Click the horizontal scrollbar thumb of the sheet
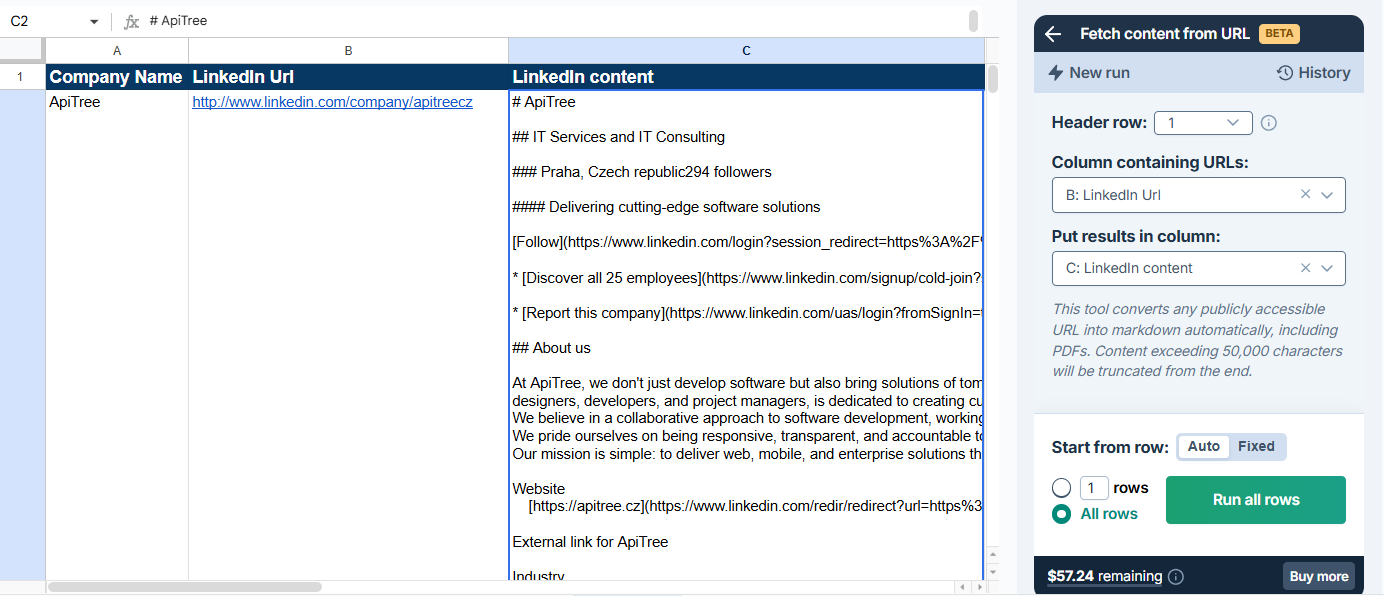1384x596 pixels. coord(185,587)
